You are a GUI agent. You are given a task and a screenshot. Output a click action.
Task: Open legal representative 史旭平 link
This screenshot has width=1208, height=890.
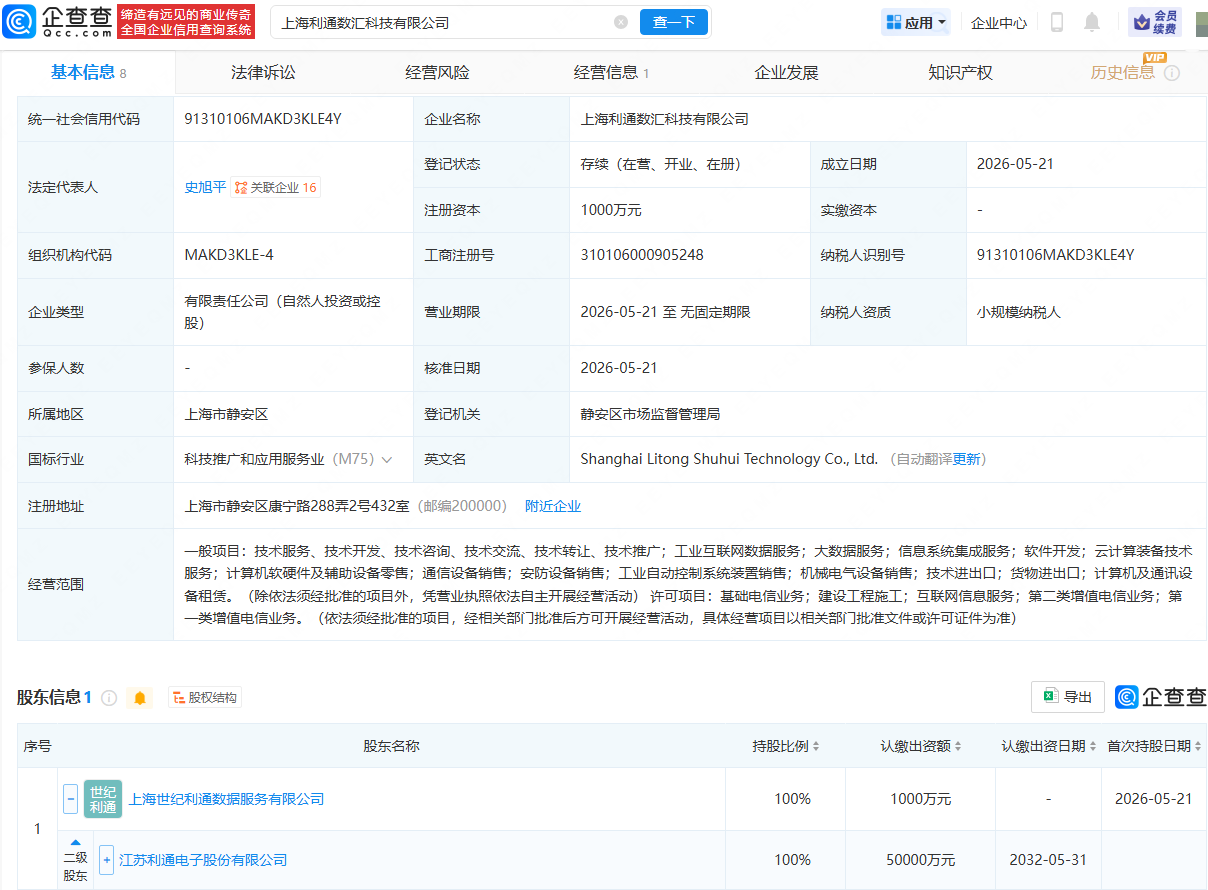[205, 187]
